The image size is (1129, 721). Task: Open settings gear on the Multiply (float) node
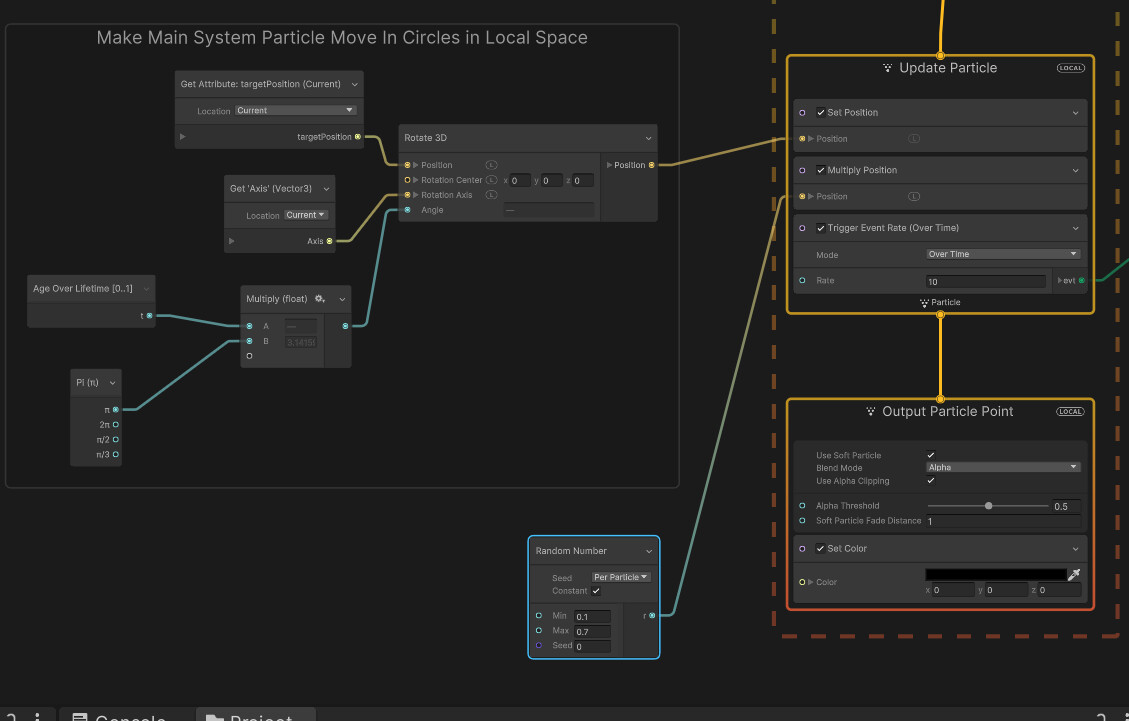(322, 298)
